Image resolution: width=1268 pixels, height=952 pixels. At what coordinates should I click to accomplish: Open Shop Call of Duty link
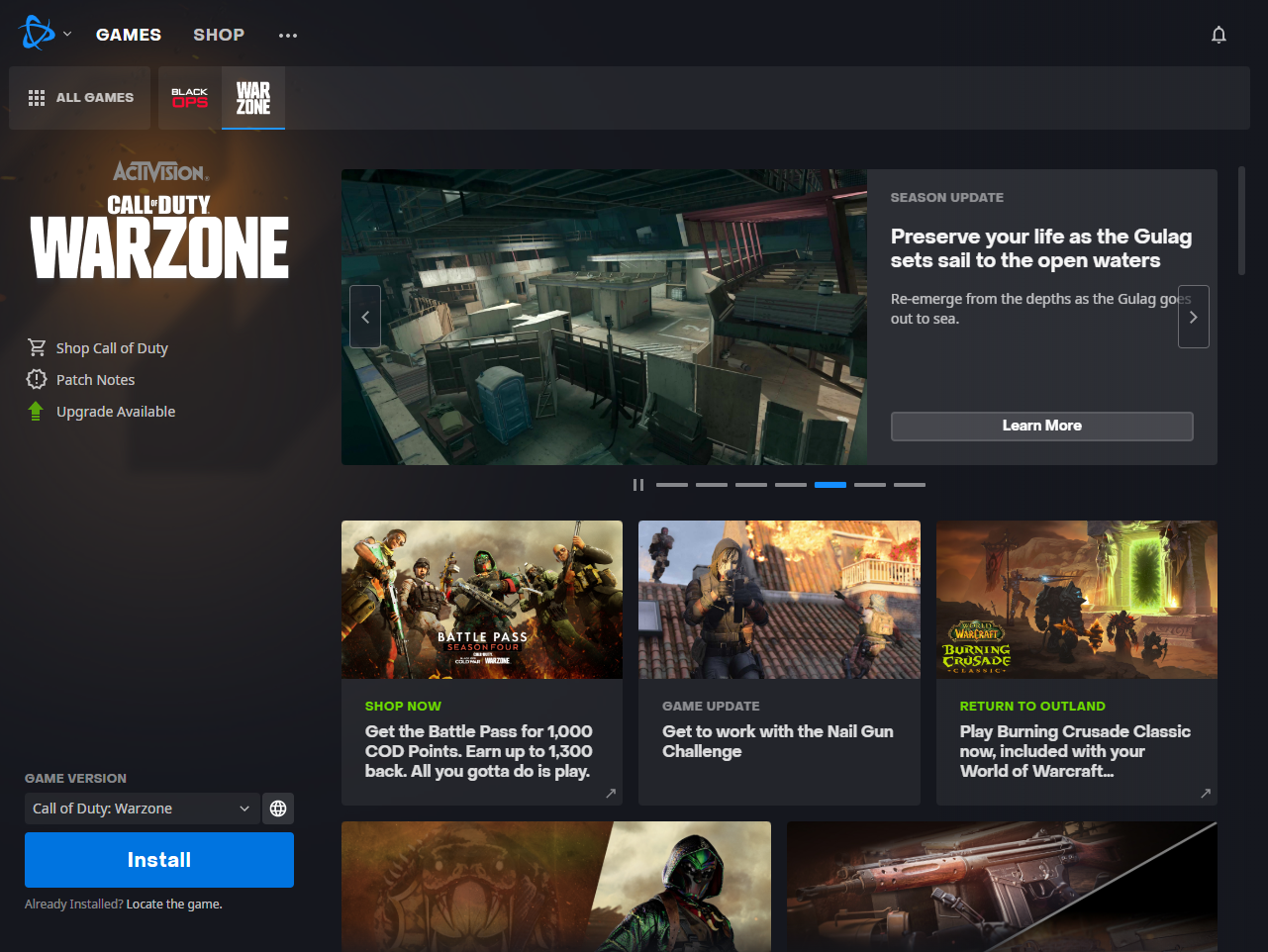[x=112, y=348]
